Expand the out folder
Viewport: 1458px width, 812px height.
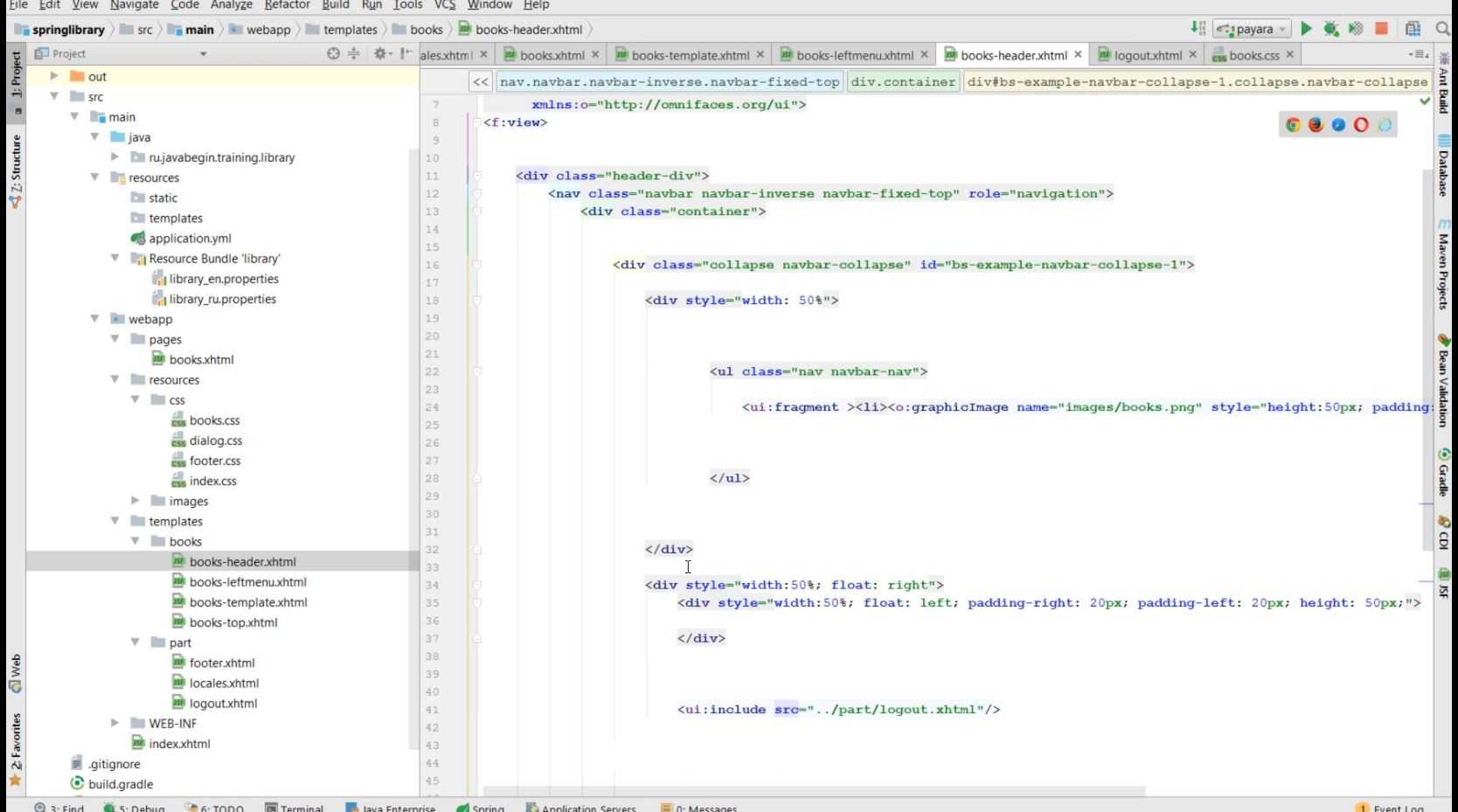point(54,76)
